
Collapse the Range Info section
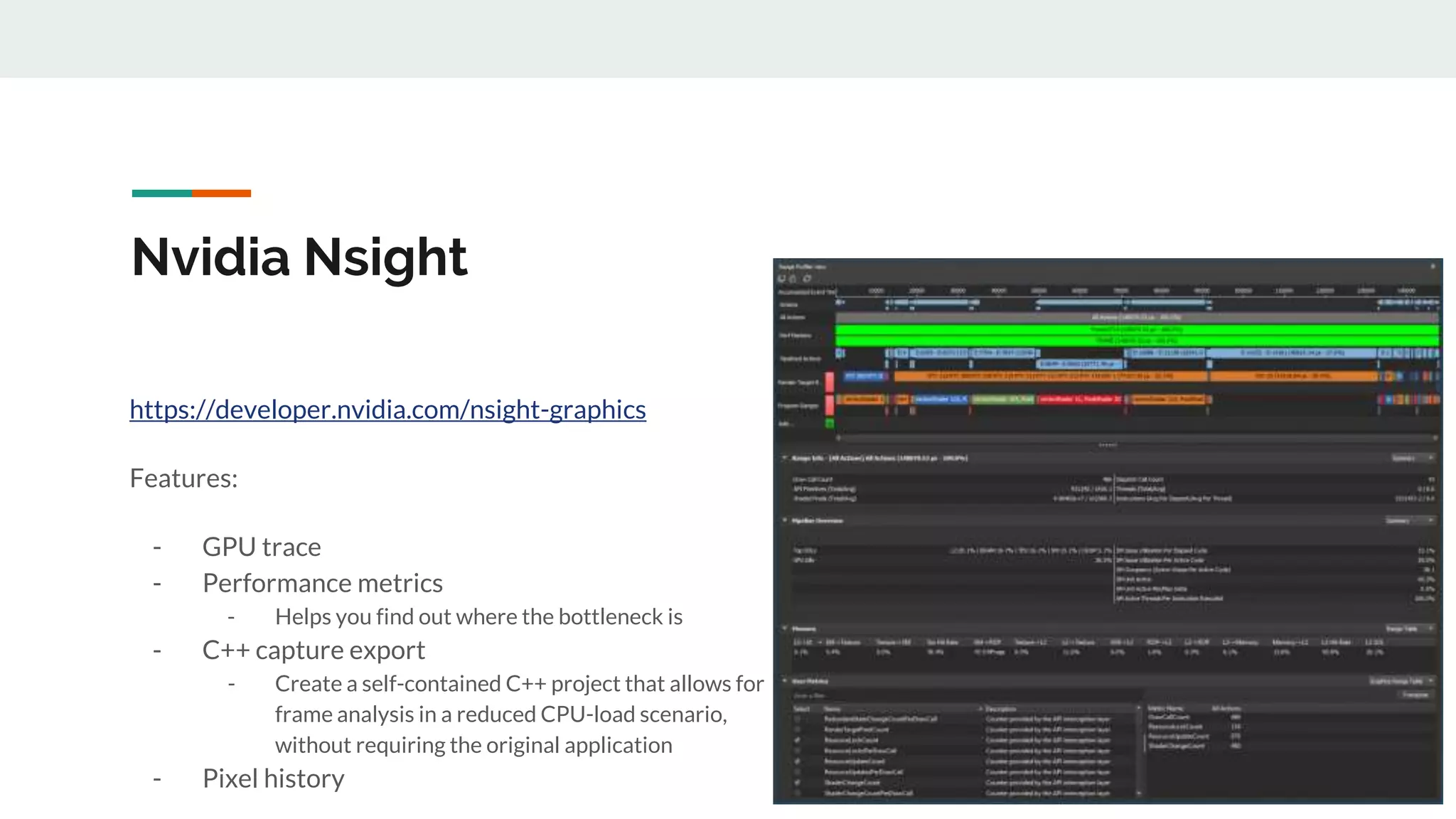click(x=785, y=458)
